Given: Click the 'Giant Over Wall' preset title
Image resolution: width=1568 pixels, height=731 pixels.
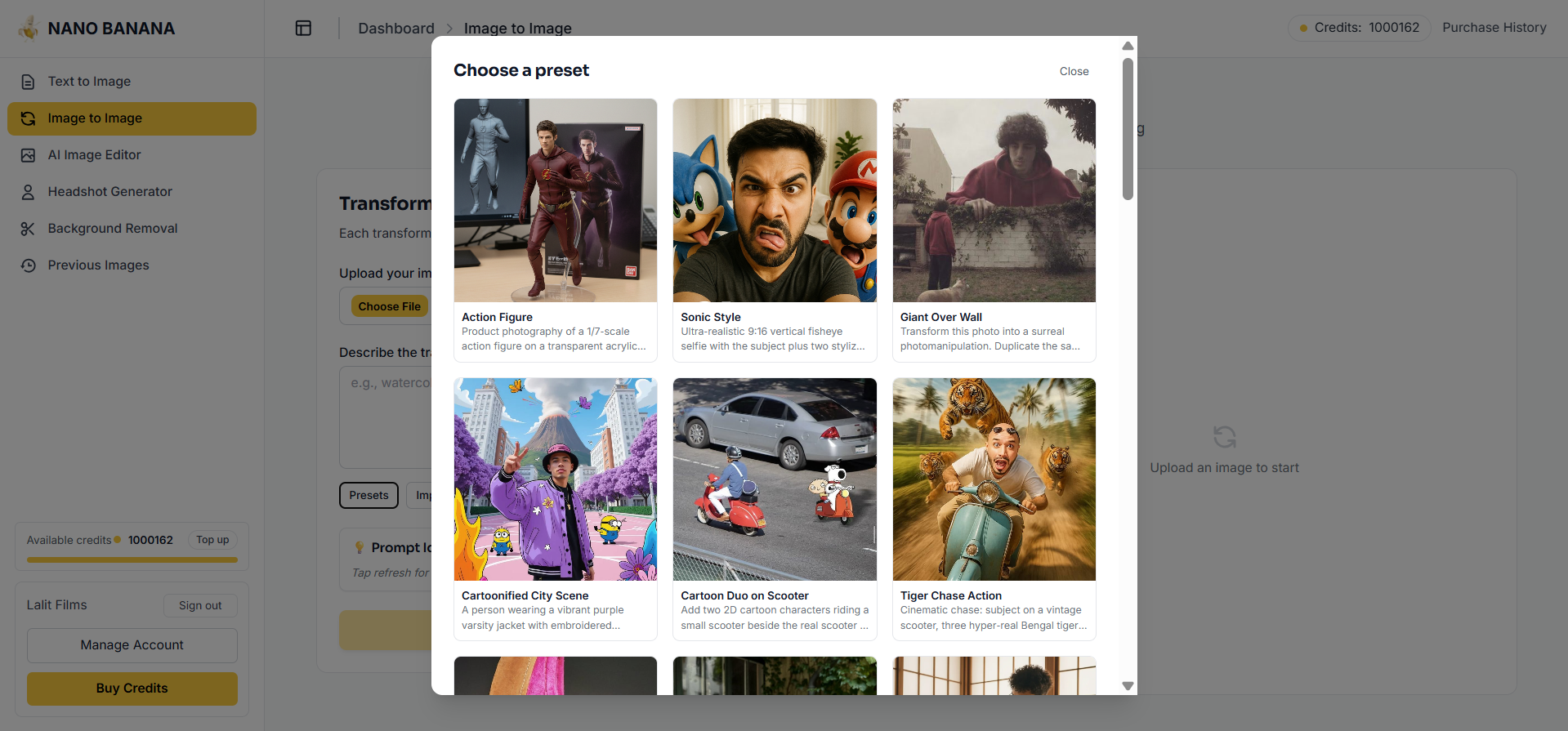Looking at the screenshot, I should [941, 317].
